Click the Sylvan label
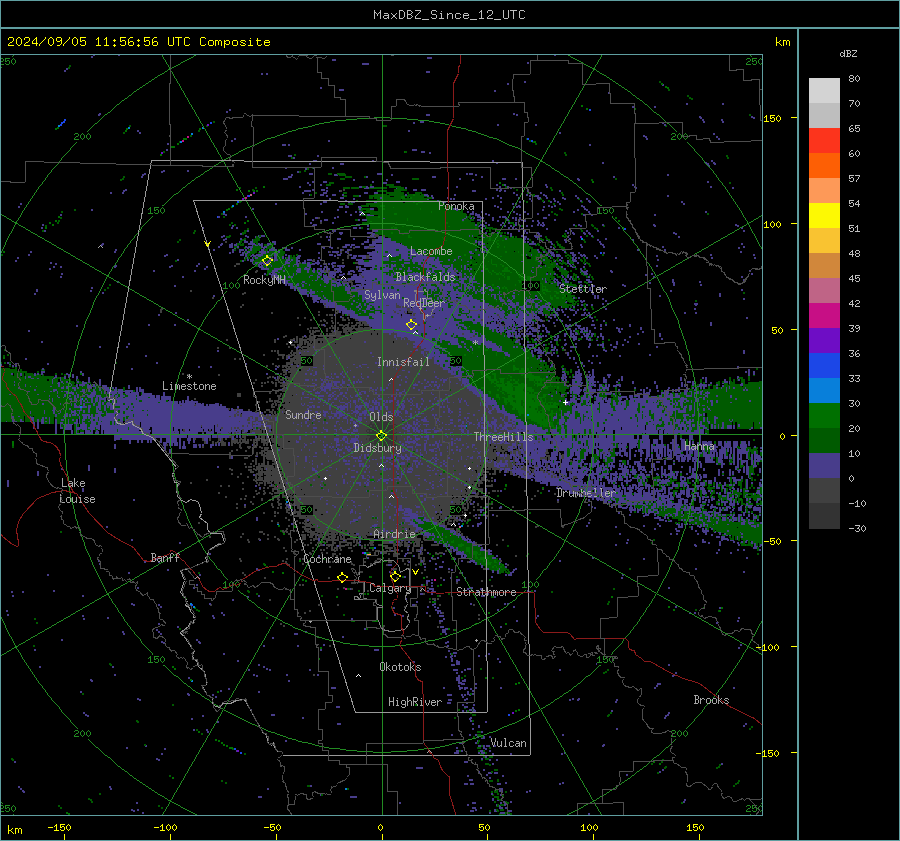900x841 pixels. (382, 295)
